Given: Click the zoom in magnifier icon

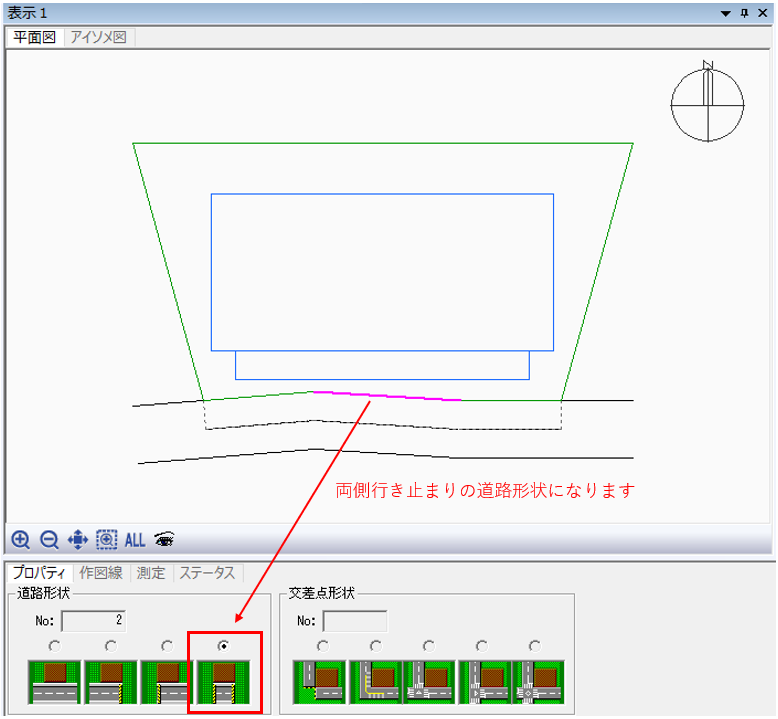Looking at the screenshot, I should [x=21, y=539].
